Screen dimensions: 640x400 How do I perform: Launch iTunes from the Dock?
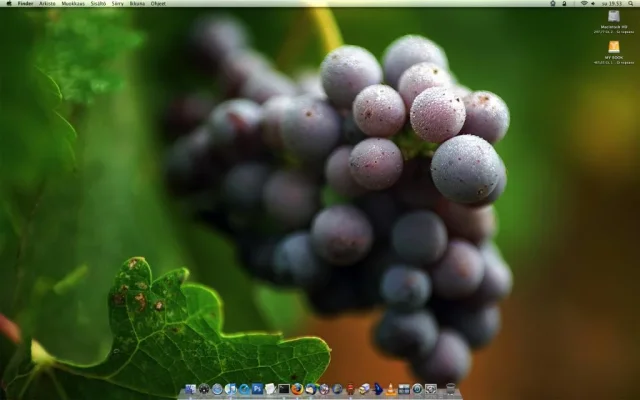230,389
